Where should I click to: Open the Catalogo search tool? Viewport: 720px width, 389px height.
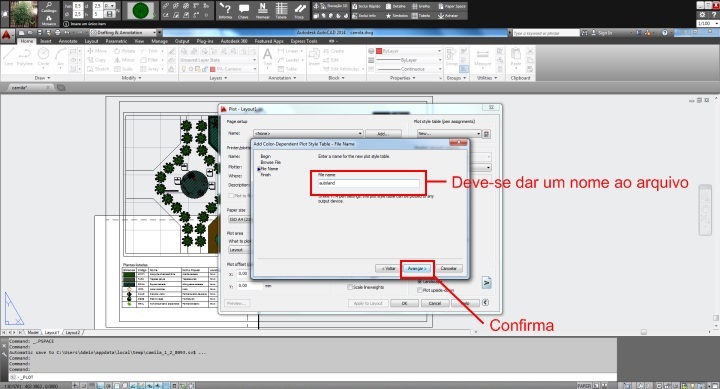click(49, 7)
